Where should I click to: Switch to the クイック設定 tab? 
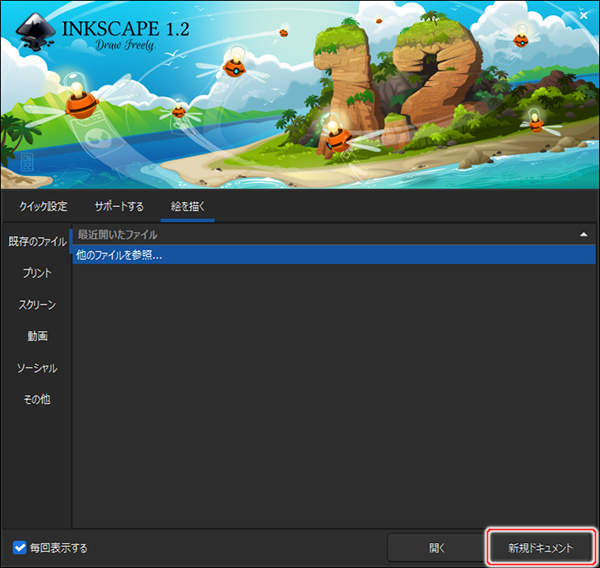coord(43,207)
